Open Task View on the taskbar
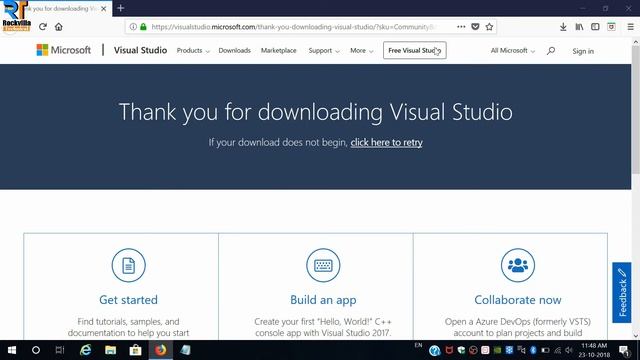This screenshot has height=360, width=640. (60, 350)
